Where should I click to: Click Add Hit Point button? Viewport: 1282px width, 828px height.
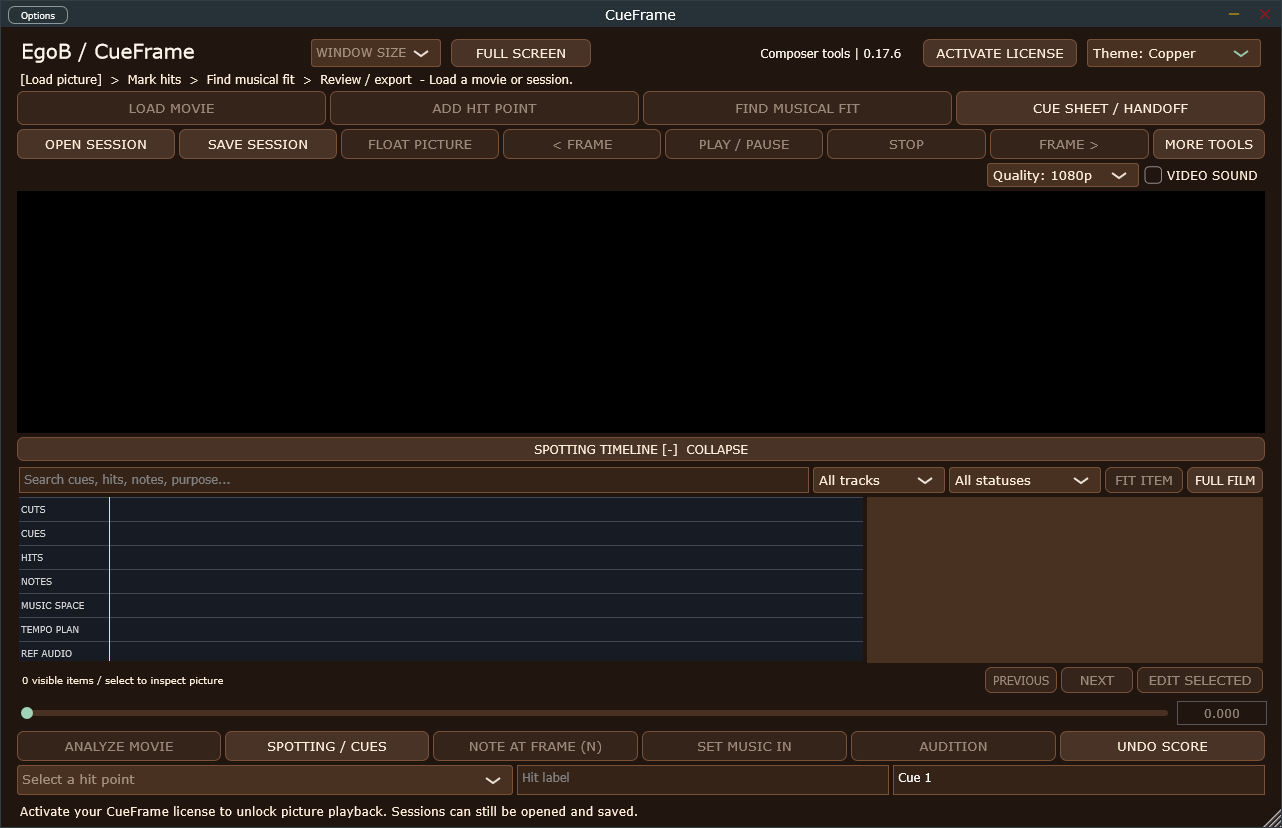coord(484,108)
